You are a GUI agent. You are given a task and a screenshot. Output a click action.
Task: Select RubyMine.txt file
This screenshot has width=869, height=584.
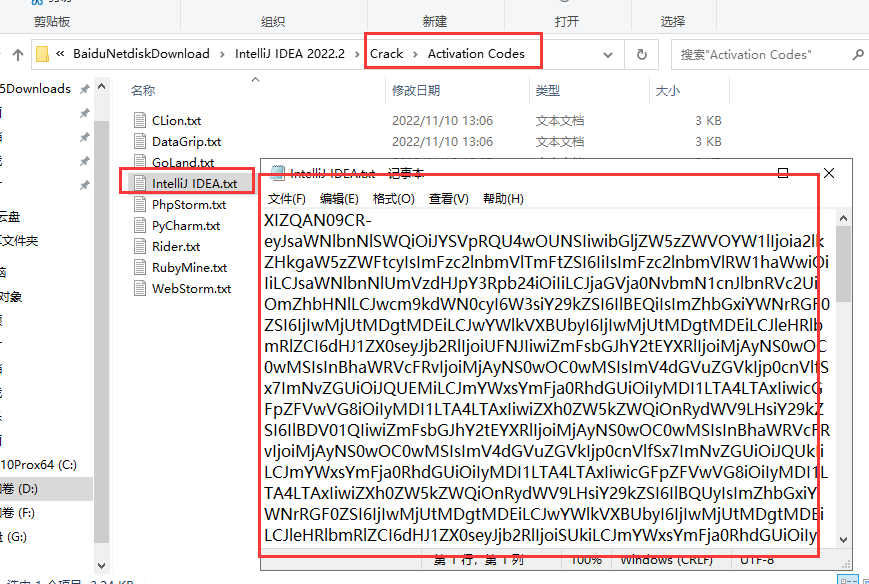(x=190, y=268)
